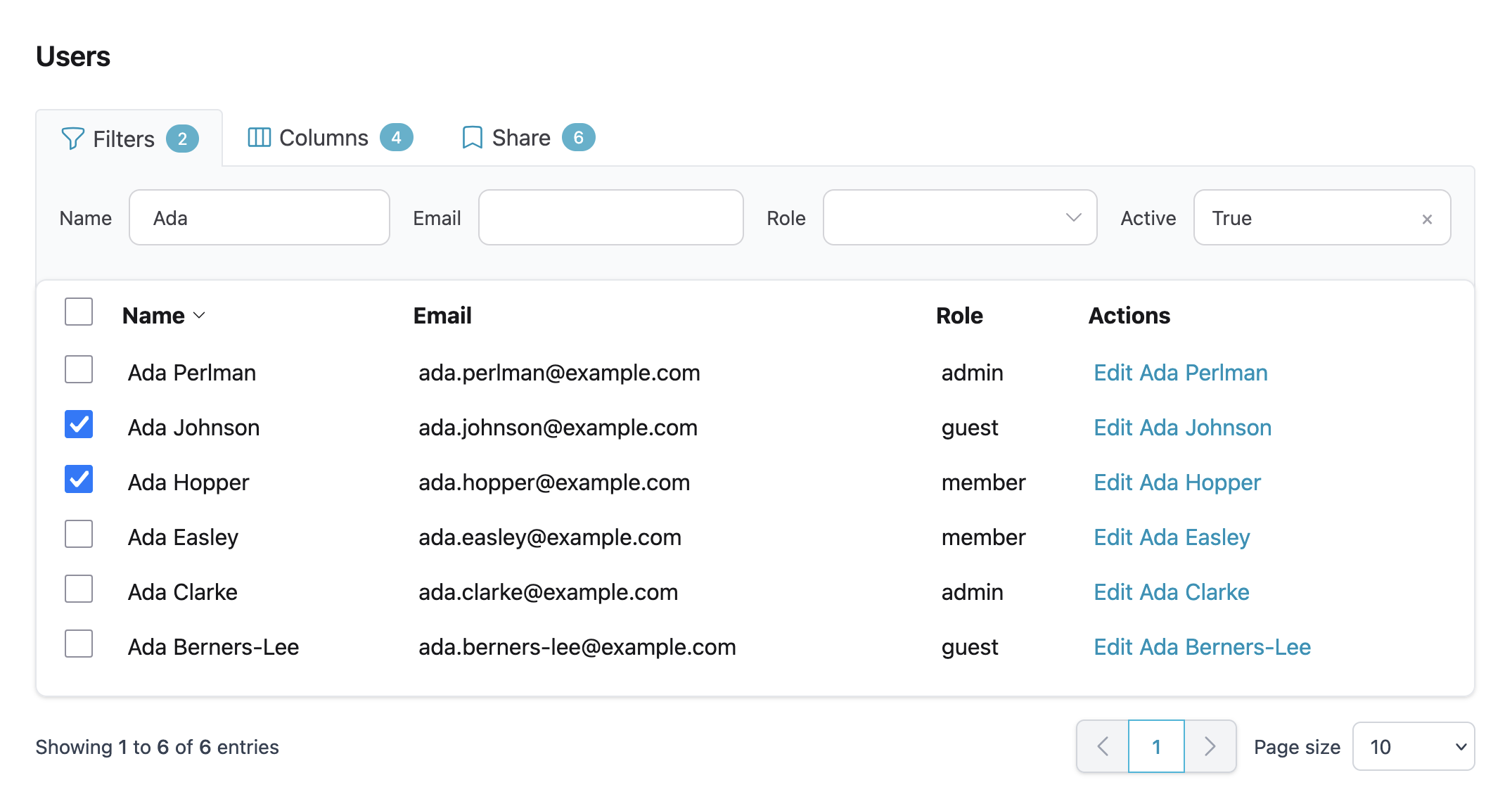
Task: Check the box for Ada Easley
Action: tap(79, 534)
